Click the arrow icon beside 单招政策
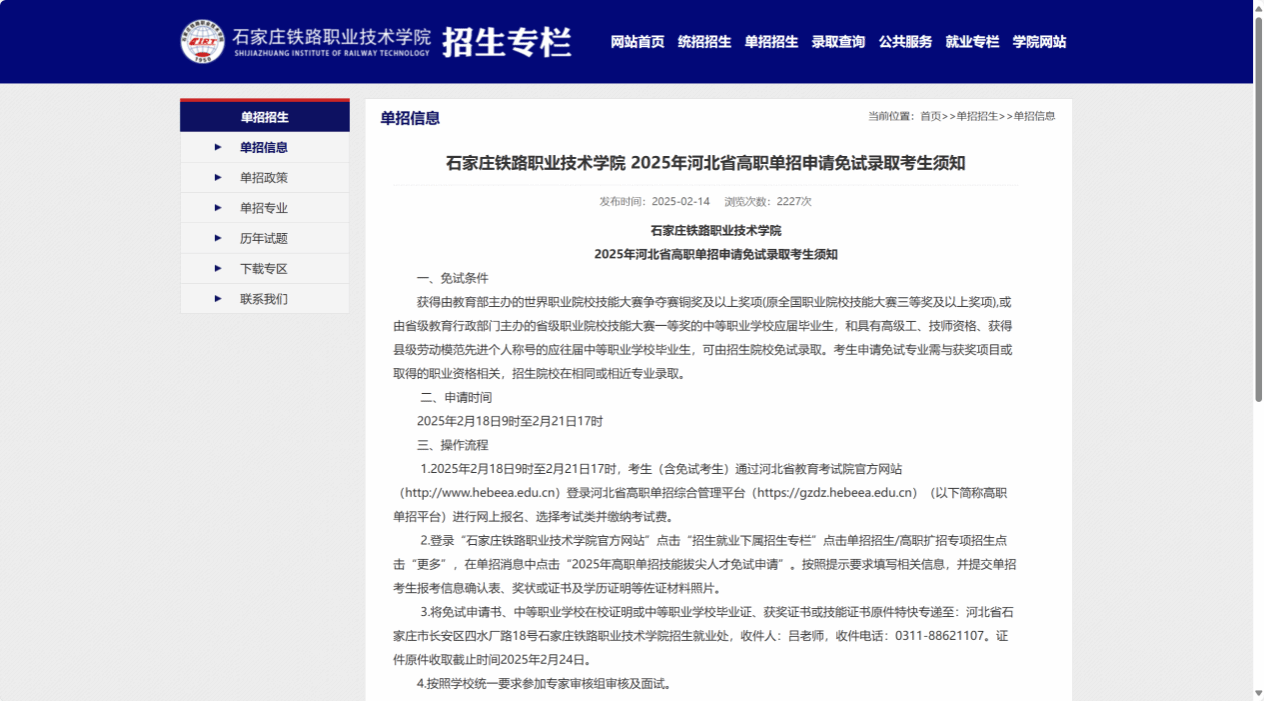 click(x=218, y=178)
